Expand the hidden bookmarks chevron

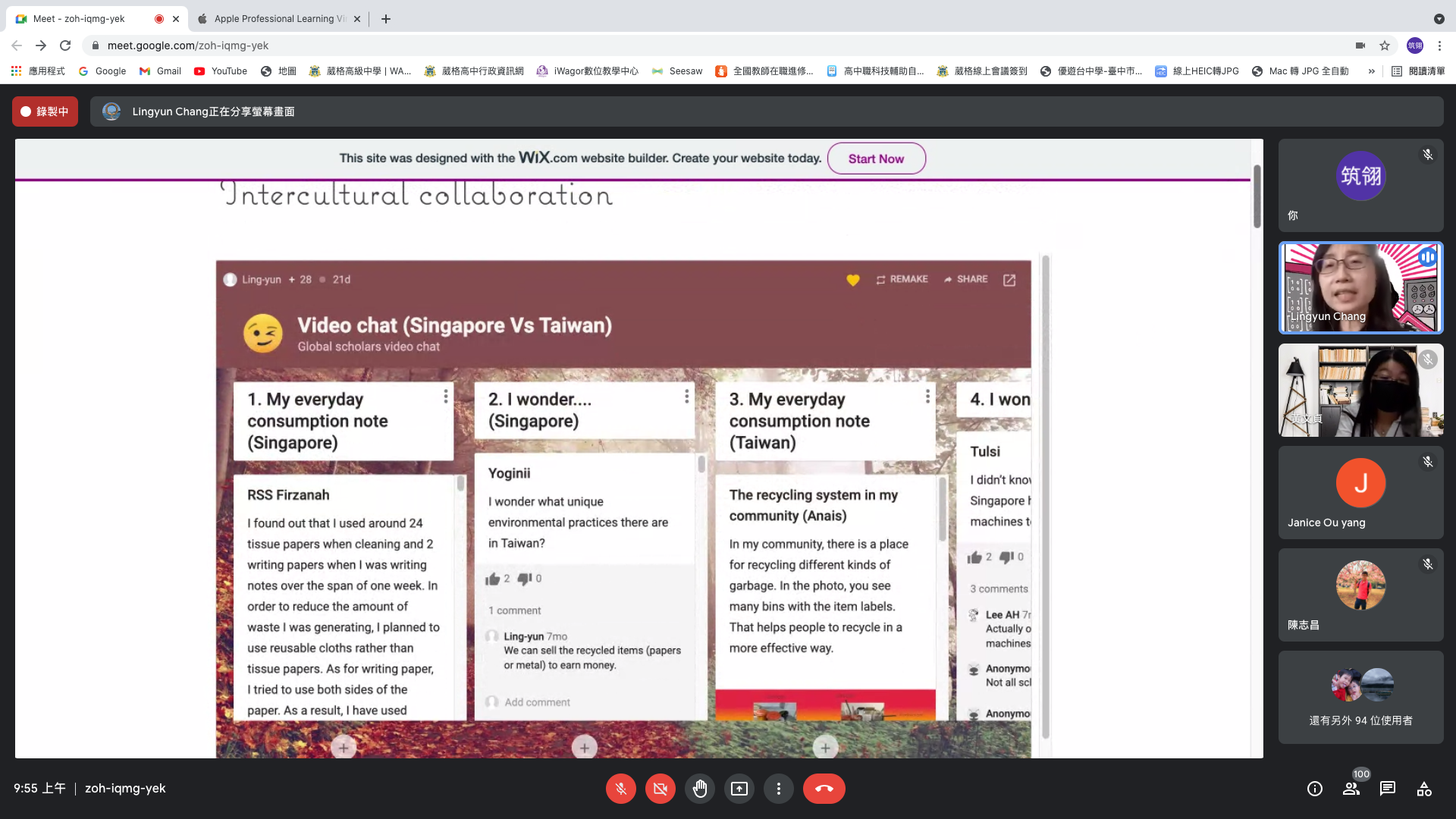click(1371, 71)
